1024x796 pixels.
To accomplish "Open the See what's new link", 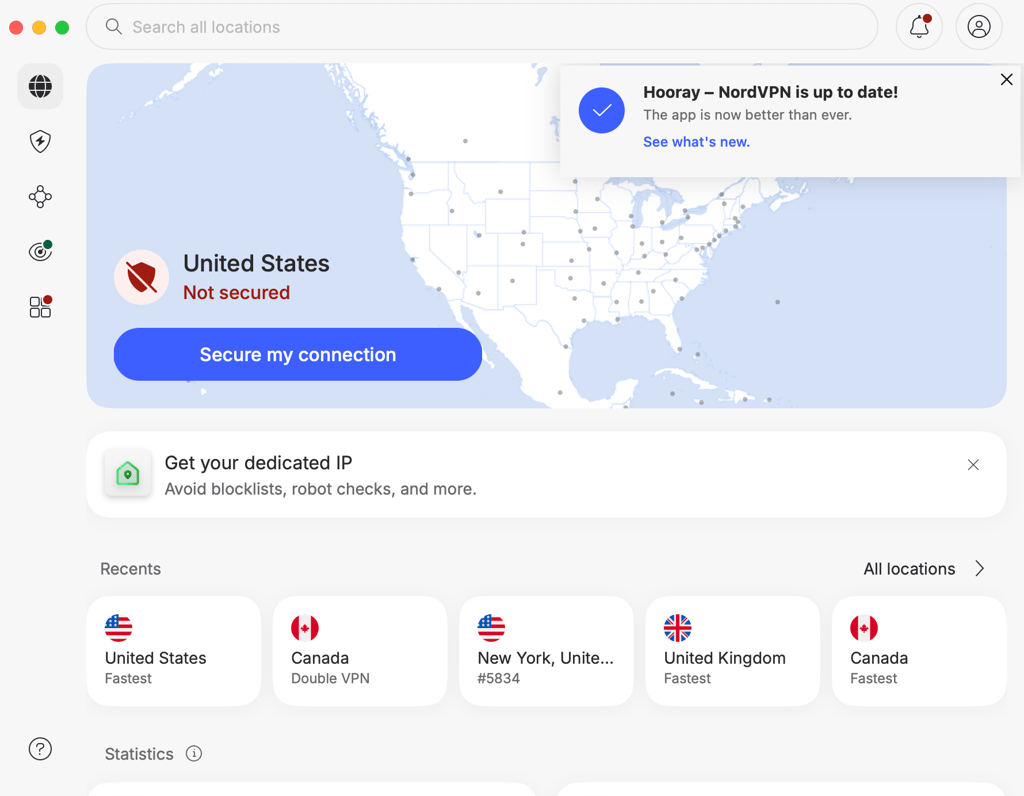I will 696,142.
